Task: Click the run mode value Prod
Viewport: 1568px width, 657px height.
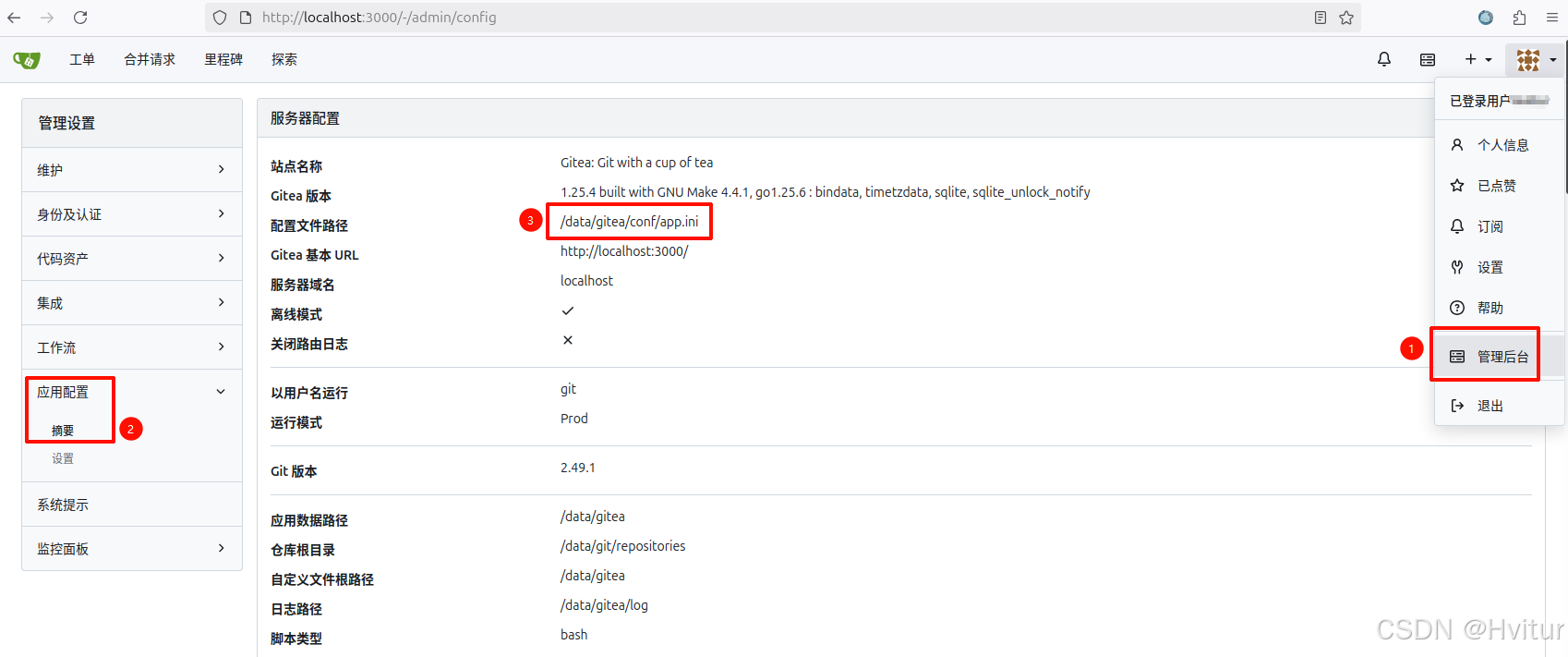Action: tap(573, 419)
